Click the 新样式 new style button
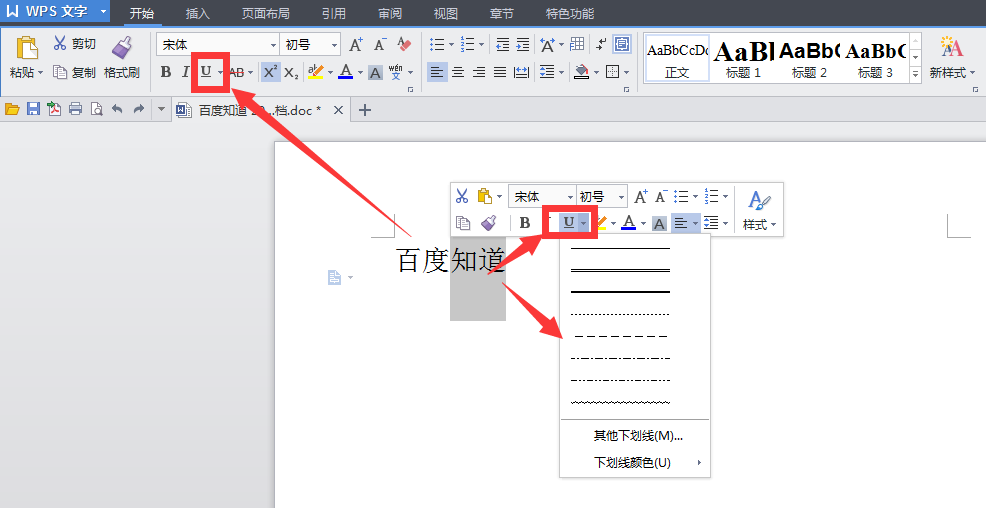The width and height of the screenshot is (986, 508). click(x=952, y=58)
